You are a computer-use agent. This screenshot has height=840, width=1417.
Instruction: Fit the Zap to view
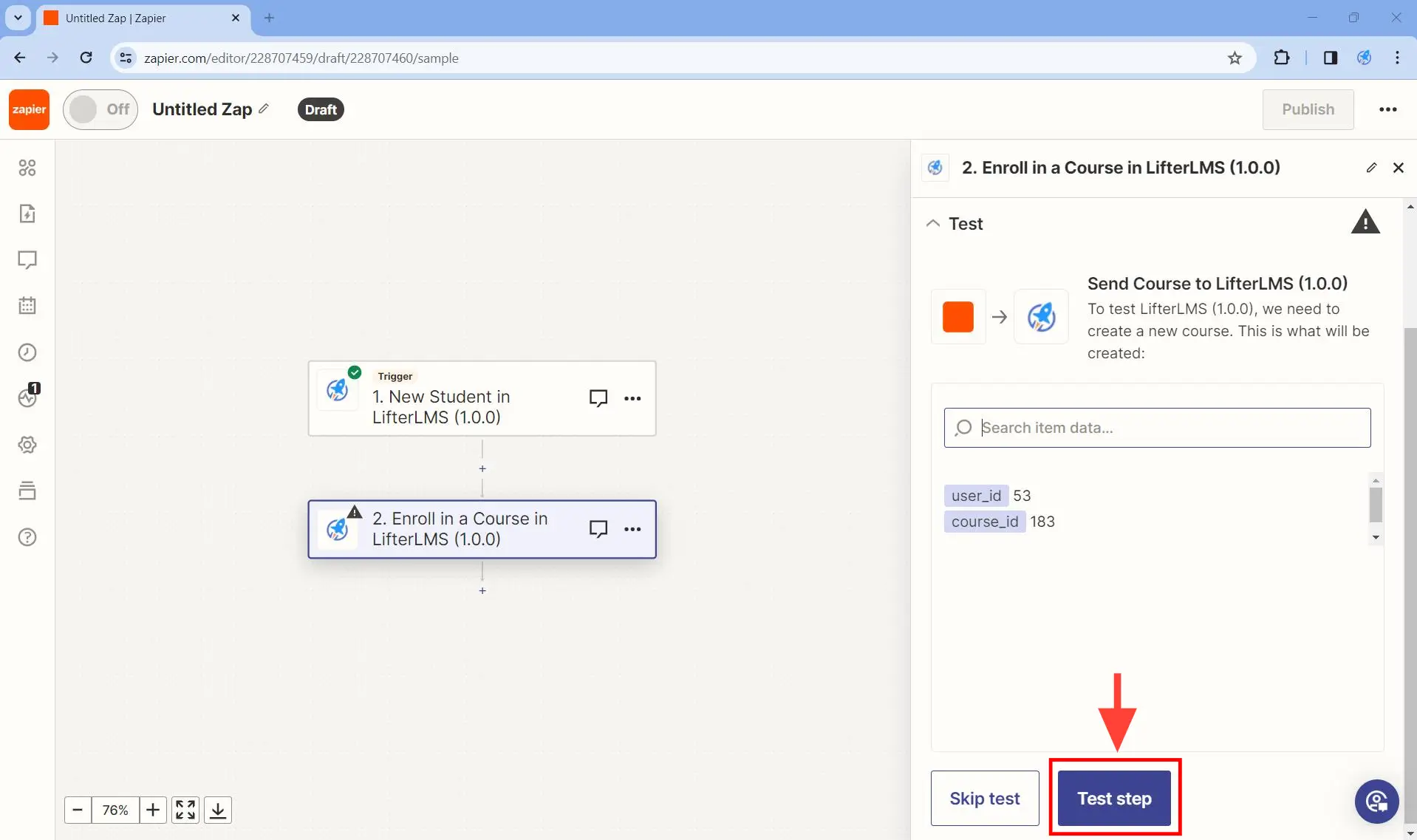[185, 810]
